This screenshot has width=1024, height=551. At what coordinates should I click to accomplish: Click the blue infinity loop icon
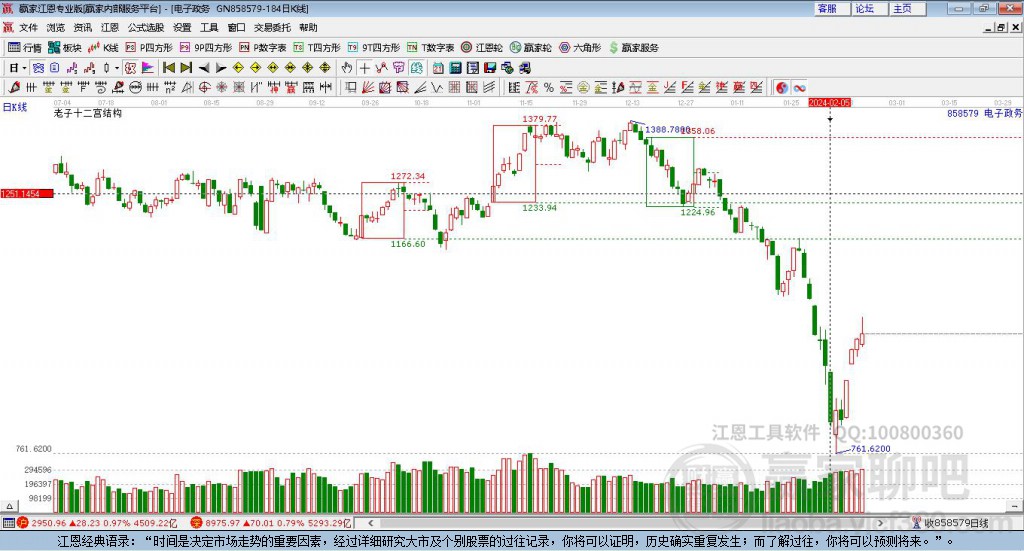(x=799, y=87)
